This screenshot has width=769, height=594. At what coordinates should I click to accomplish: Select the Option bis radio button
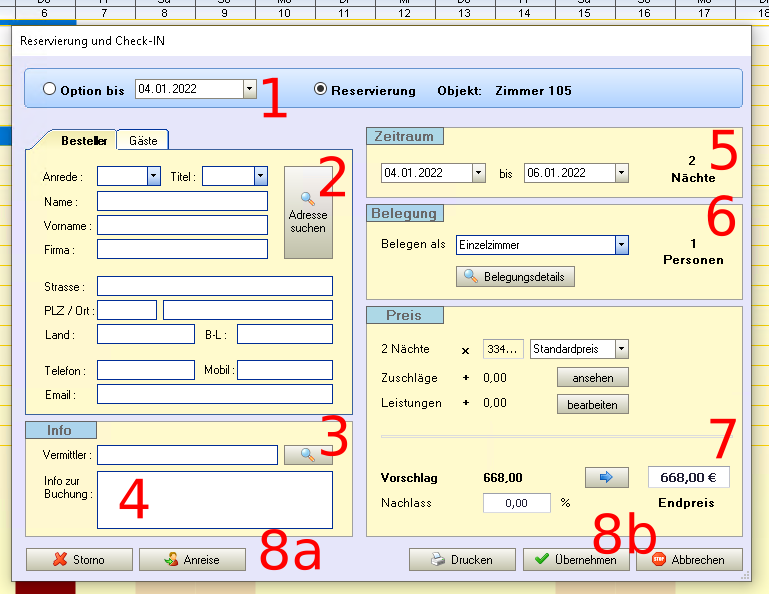point(50,89)
